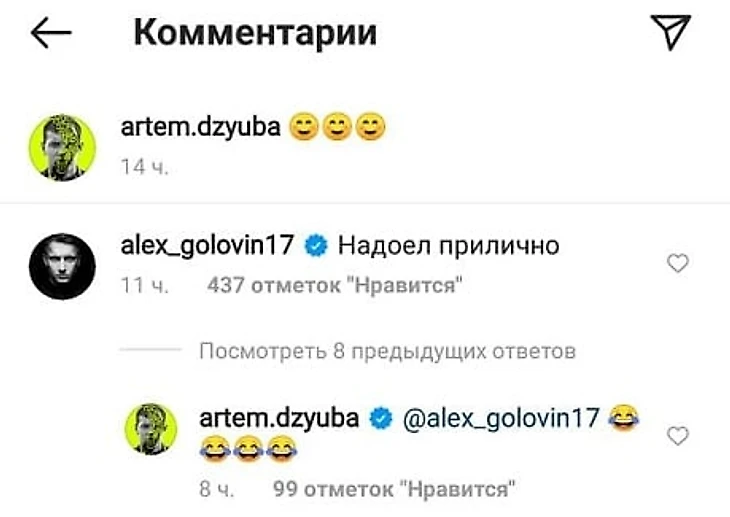Open artem.dzyuba's avatar in the reply
This screenshot has width=730, height=517.
click(151, 429)
